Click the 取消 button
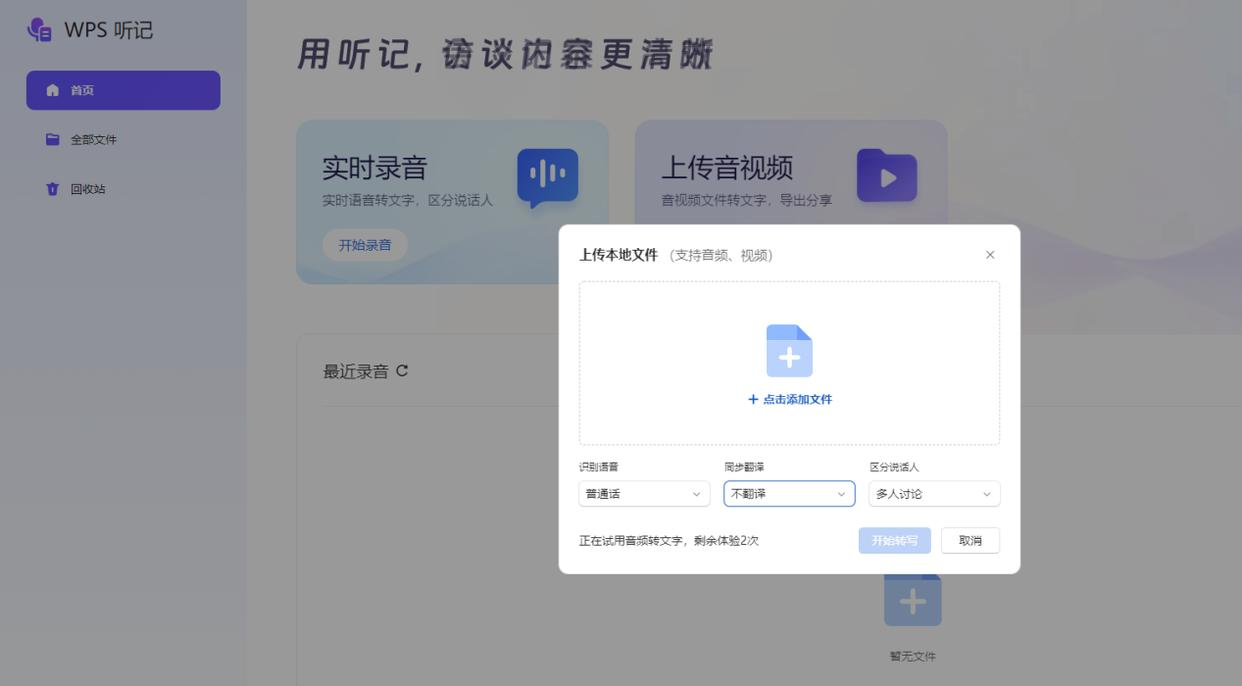The height and width of the screenshot is (686, 1242). click(970, 541)
